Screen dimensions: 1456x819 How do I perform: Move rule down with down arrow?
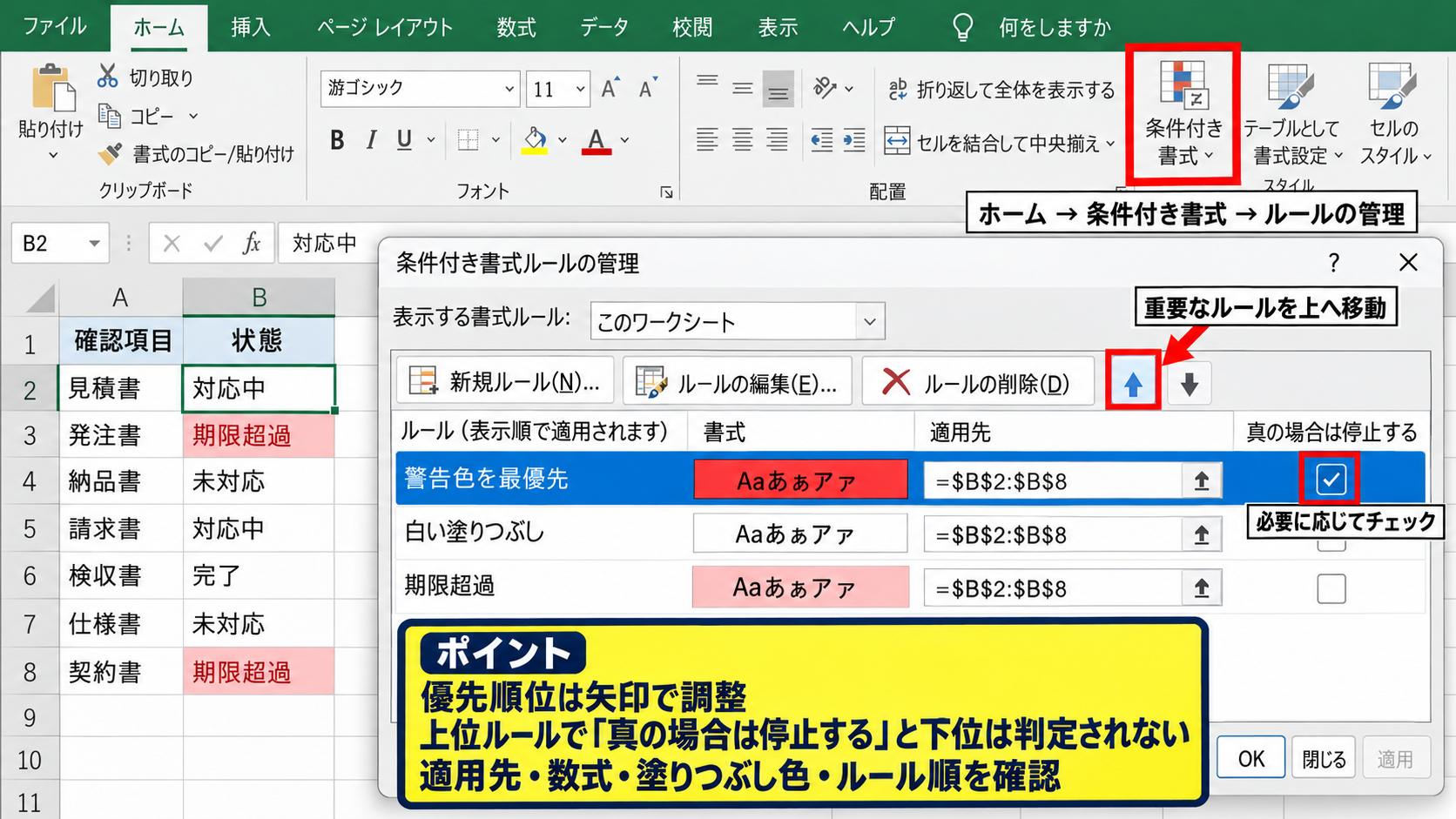click(1190, 383)
